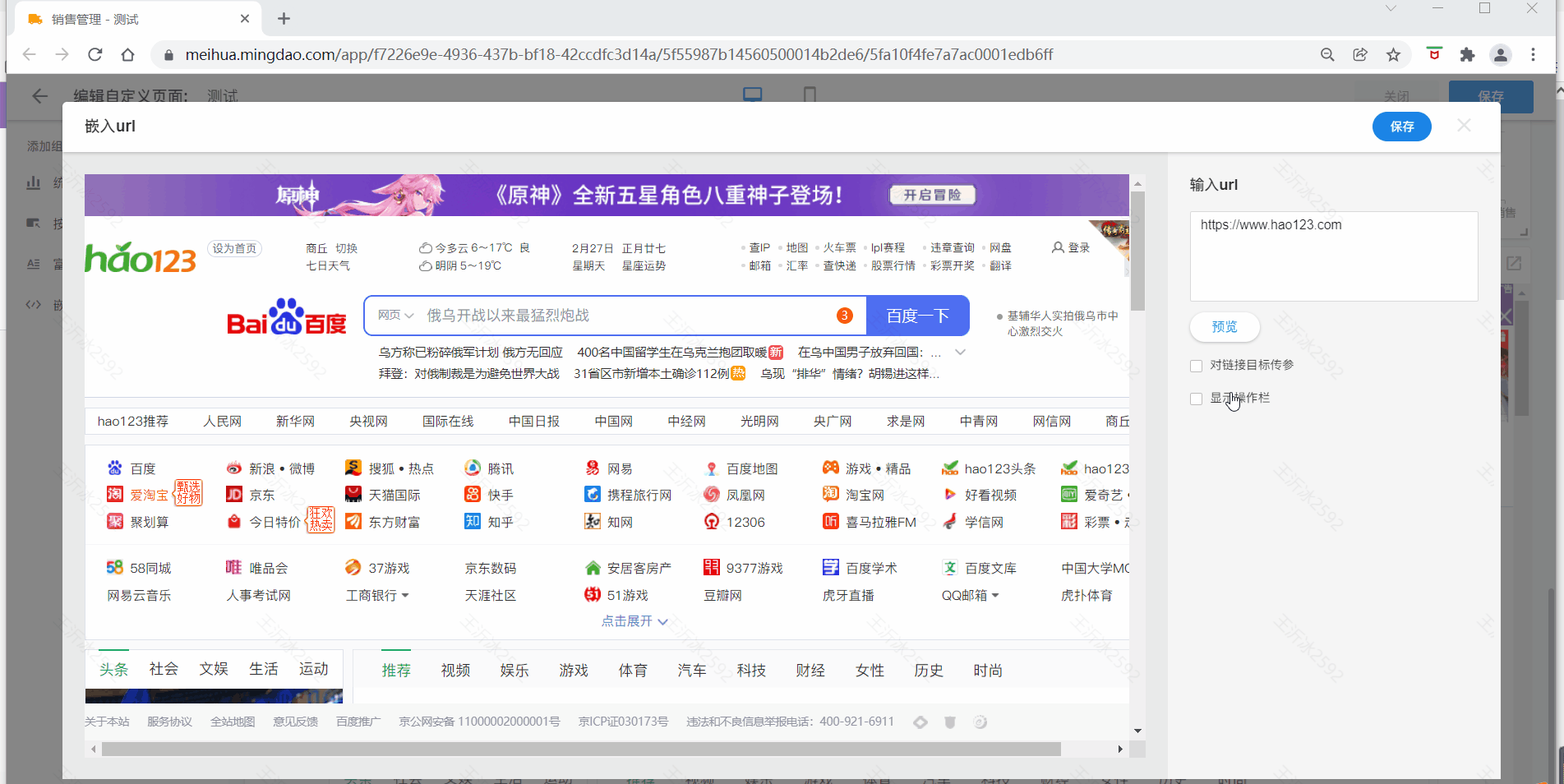Click 腾讯 site icon
This screenshot has height=784, width=1564.
473,468
